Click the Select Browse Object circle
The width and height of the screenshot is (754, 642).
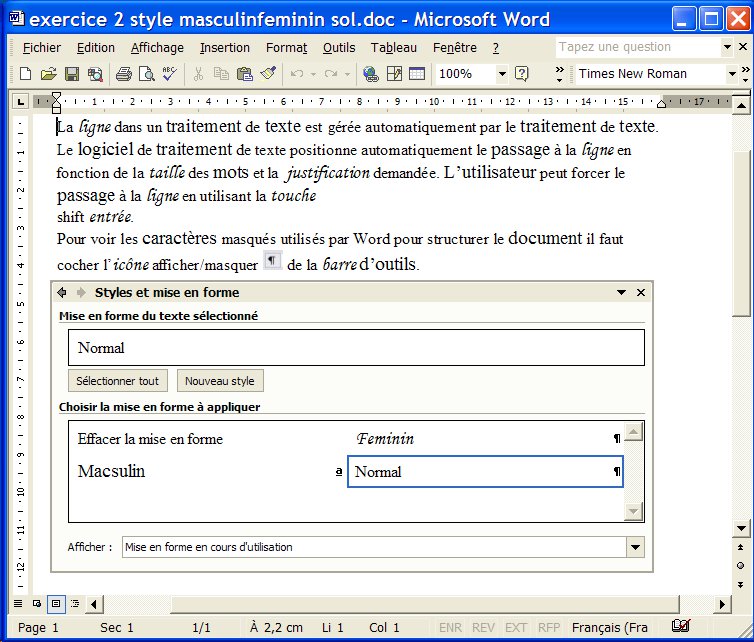click(x=741, y=566)
